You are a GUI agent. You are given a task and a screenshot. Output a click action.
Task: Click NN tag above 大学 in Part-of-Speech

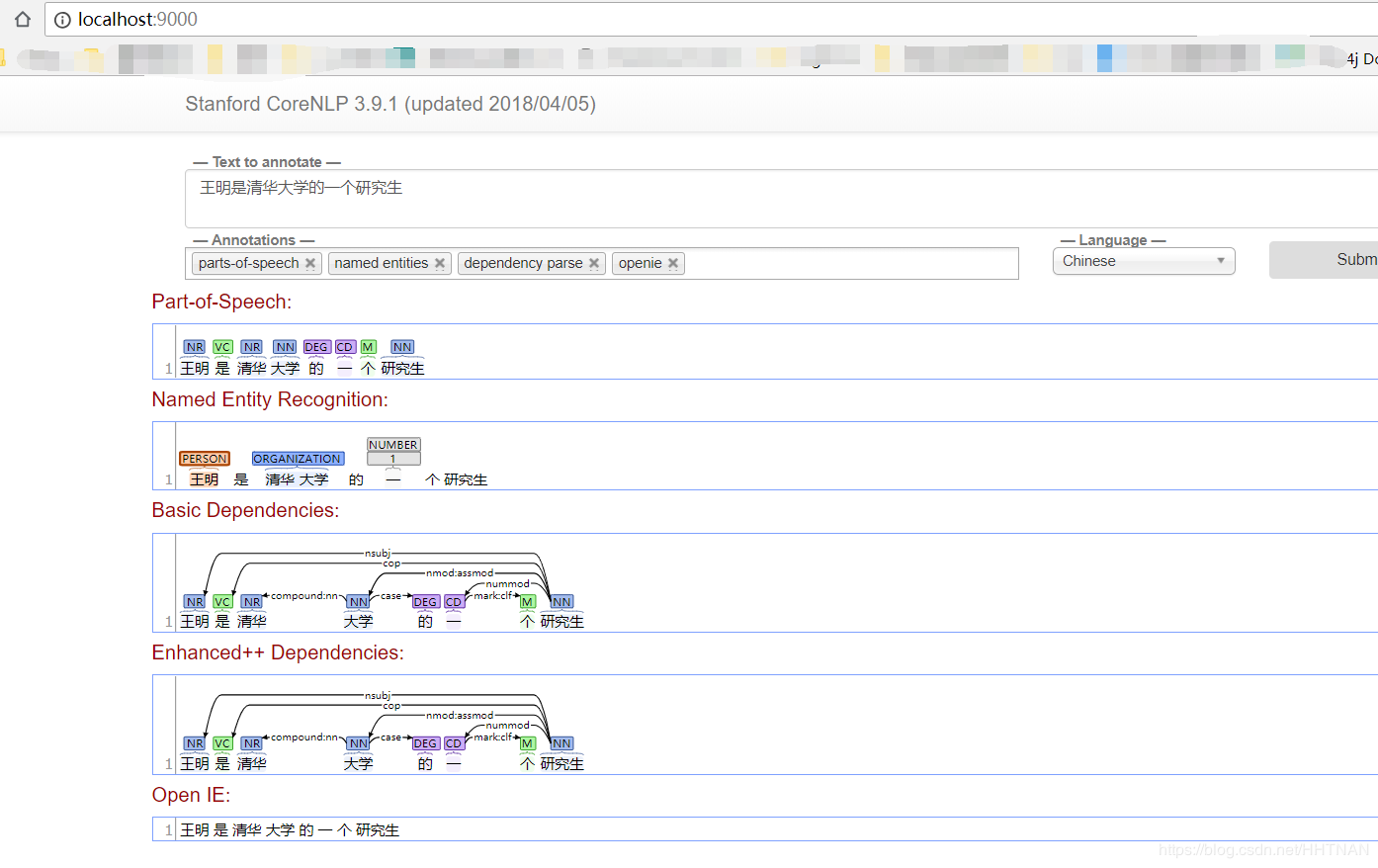286,347
